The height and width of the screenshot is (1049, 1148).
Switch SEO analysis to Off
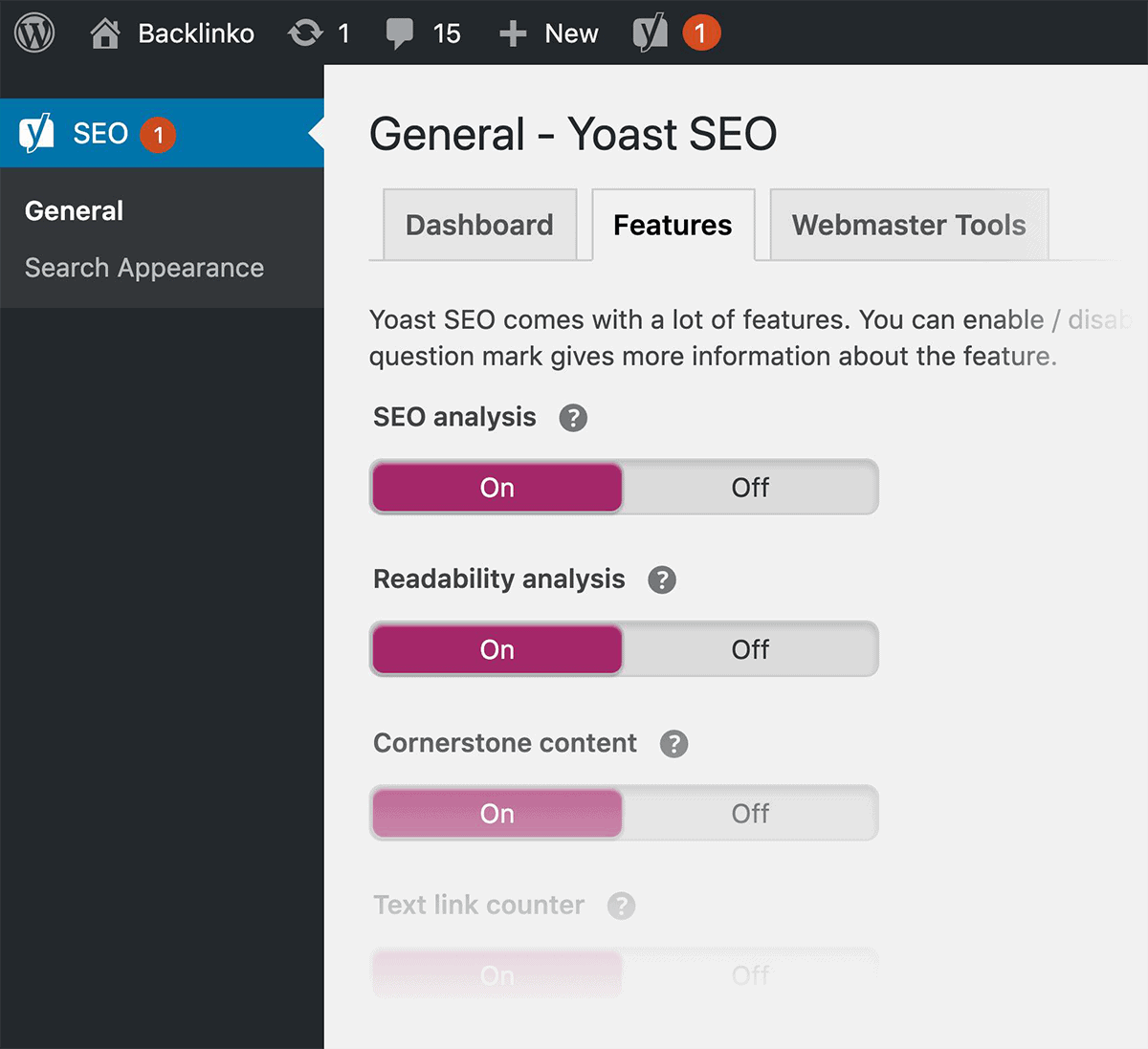coord(750,487)
